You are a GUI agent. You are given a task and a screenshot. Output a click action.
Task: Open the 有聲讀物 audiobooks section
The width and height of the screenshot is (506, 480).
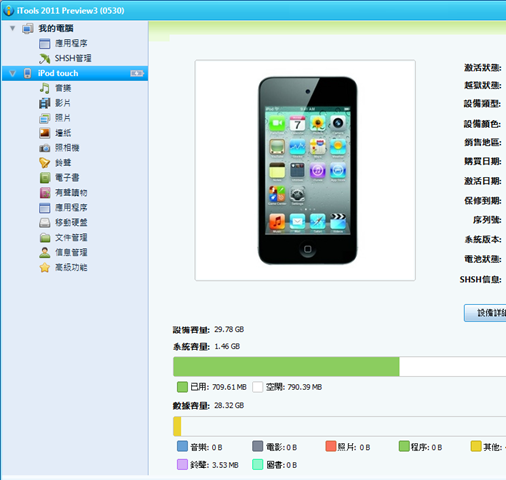[63, 193]
